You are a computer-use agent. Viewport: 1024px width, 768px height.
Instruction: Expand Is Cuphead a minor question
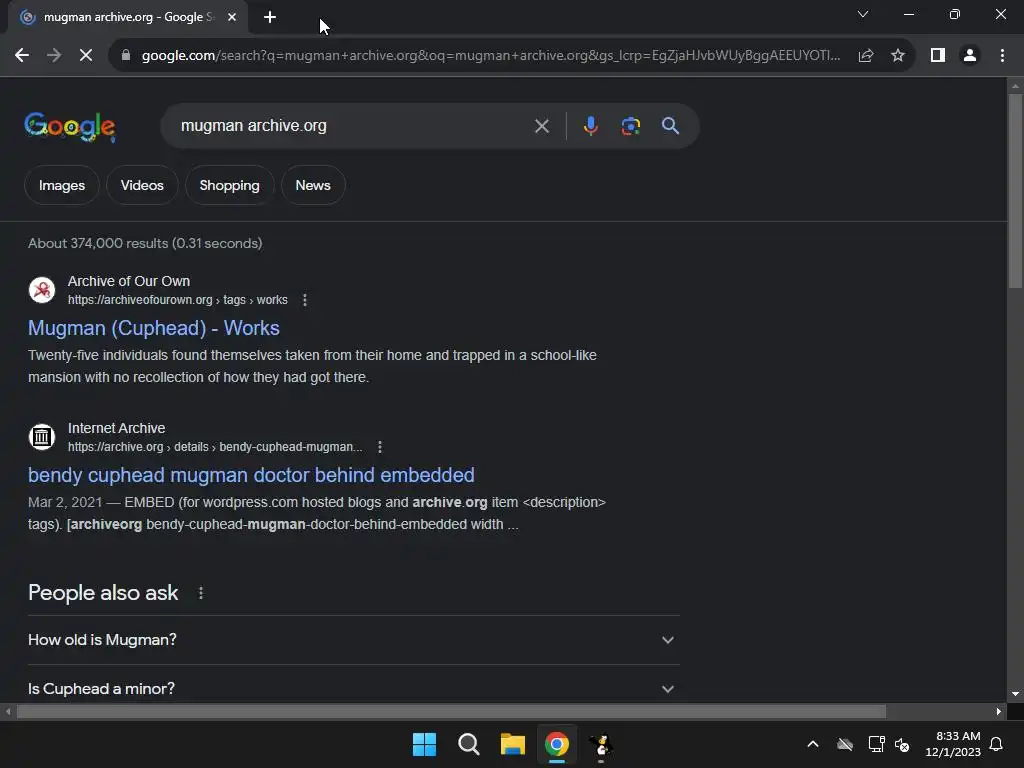(353, 688)
